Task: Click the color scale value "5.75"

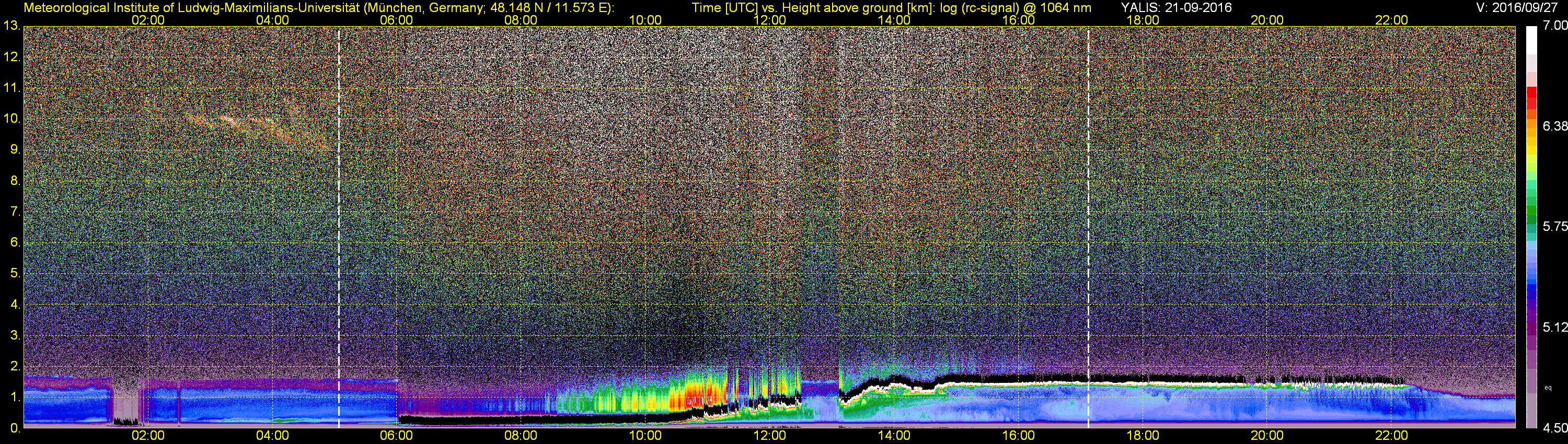Action: pos(1555,226)
